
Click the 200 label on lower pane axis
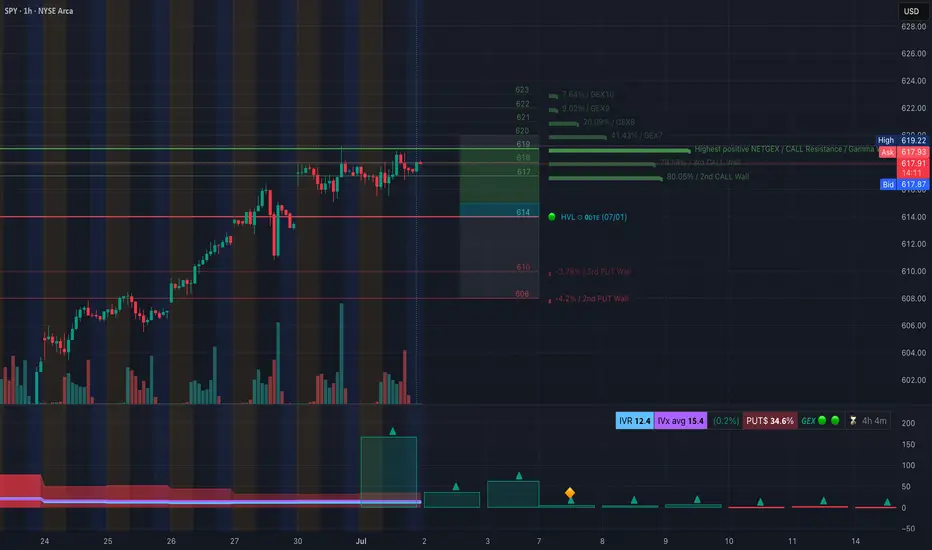908,423
